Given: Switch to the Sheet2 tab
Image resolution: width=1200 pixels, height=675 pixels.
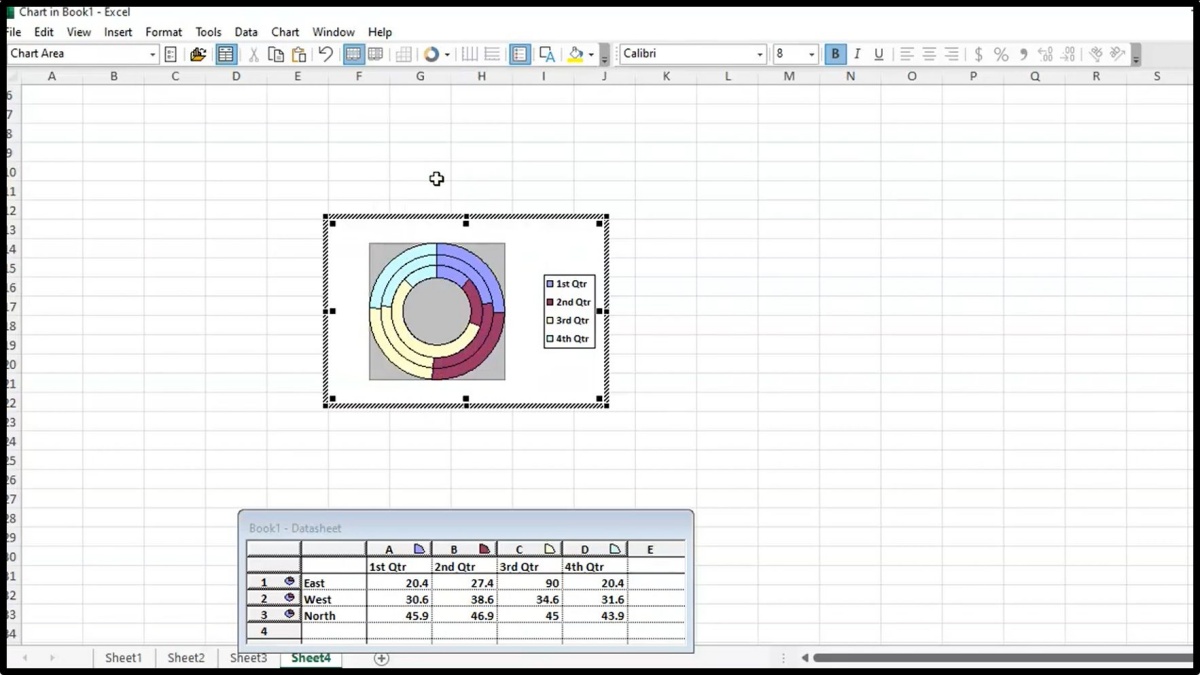Looking at the screenshot, I should coord(186,657).
